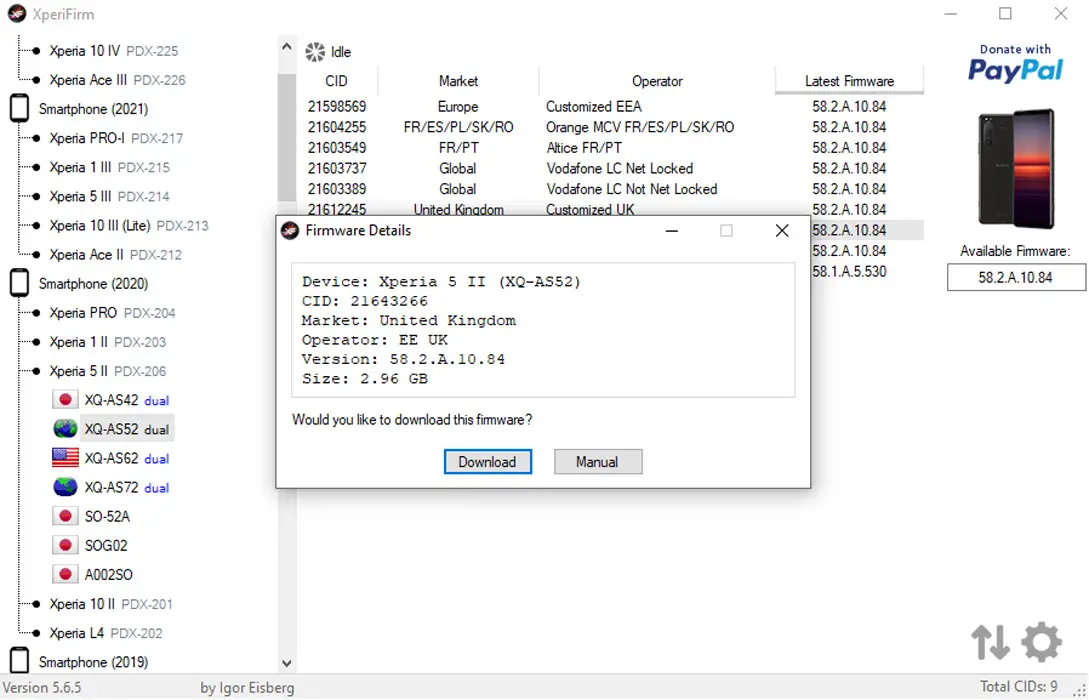The width and height of the screenshot is (1089, 700).
Task: Select the Japan flag beside XQ-AS42
Action: click(x=65, y=400)
